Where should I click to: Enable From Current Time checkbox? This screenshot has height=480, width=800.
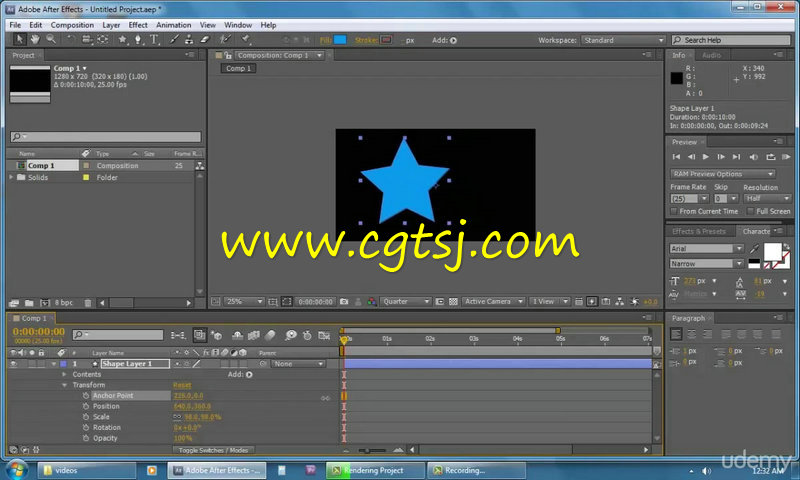(x=673, y=211)
